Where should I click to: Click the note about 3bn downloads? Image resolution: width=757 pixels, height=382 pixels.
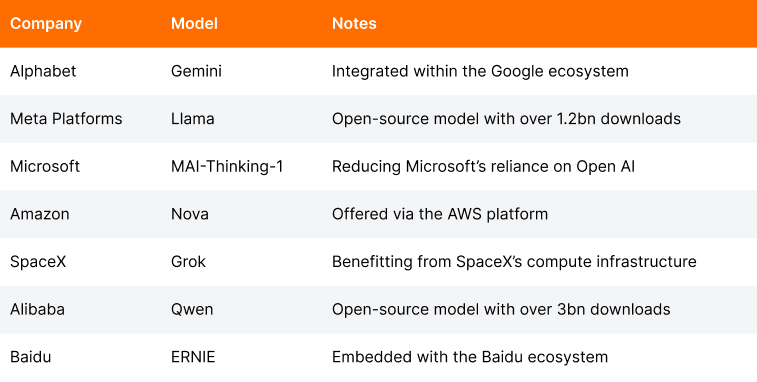(x=501, y=309)
